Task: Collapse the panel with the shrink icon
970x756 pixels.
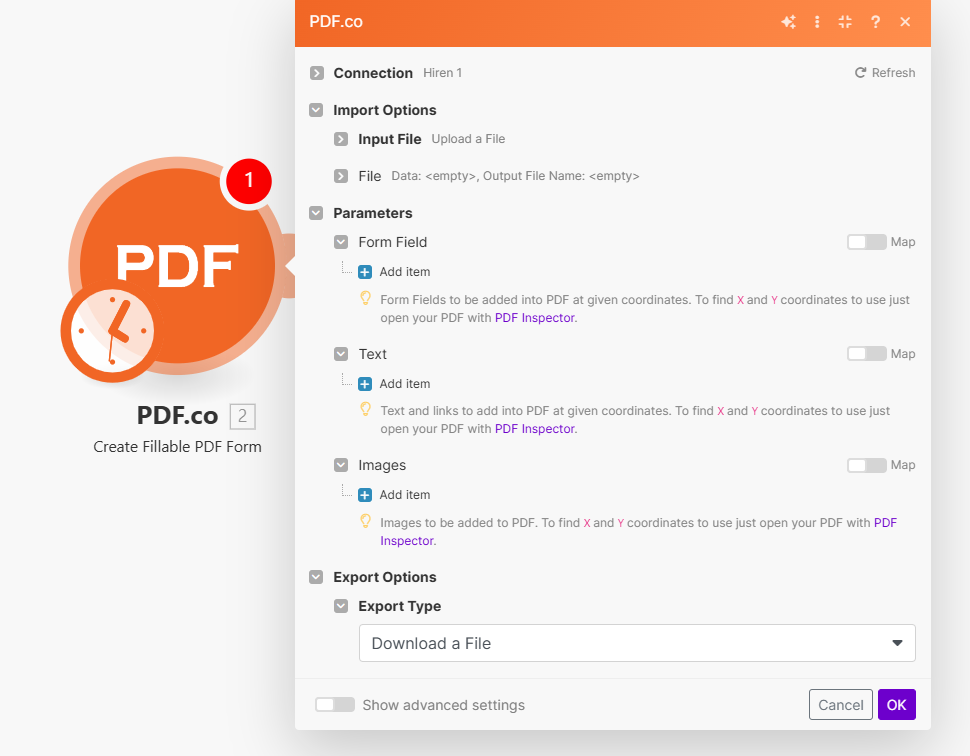Action: point(845,22)
